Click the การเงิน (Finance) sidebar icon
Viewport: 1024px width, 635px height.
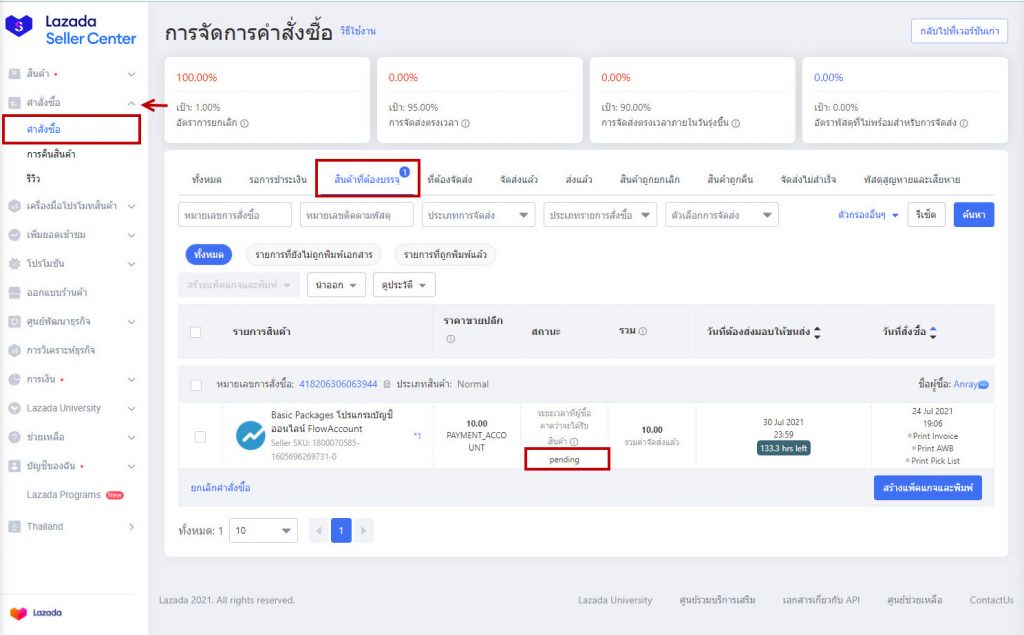point(14,379)
